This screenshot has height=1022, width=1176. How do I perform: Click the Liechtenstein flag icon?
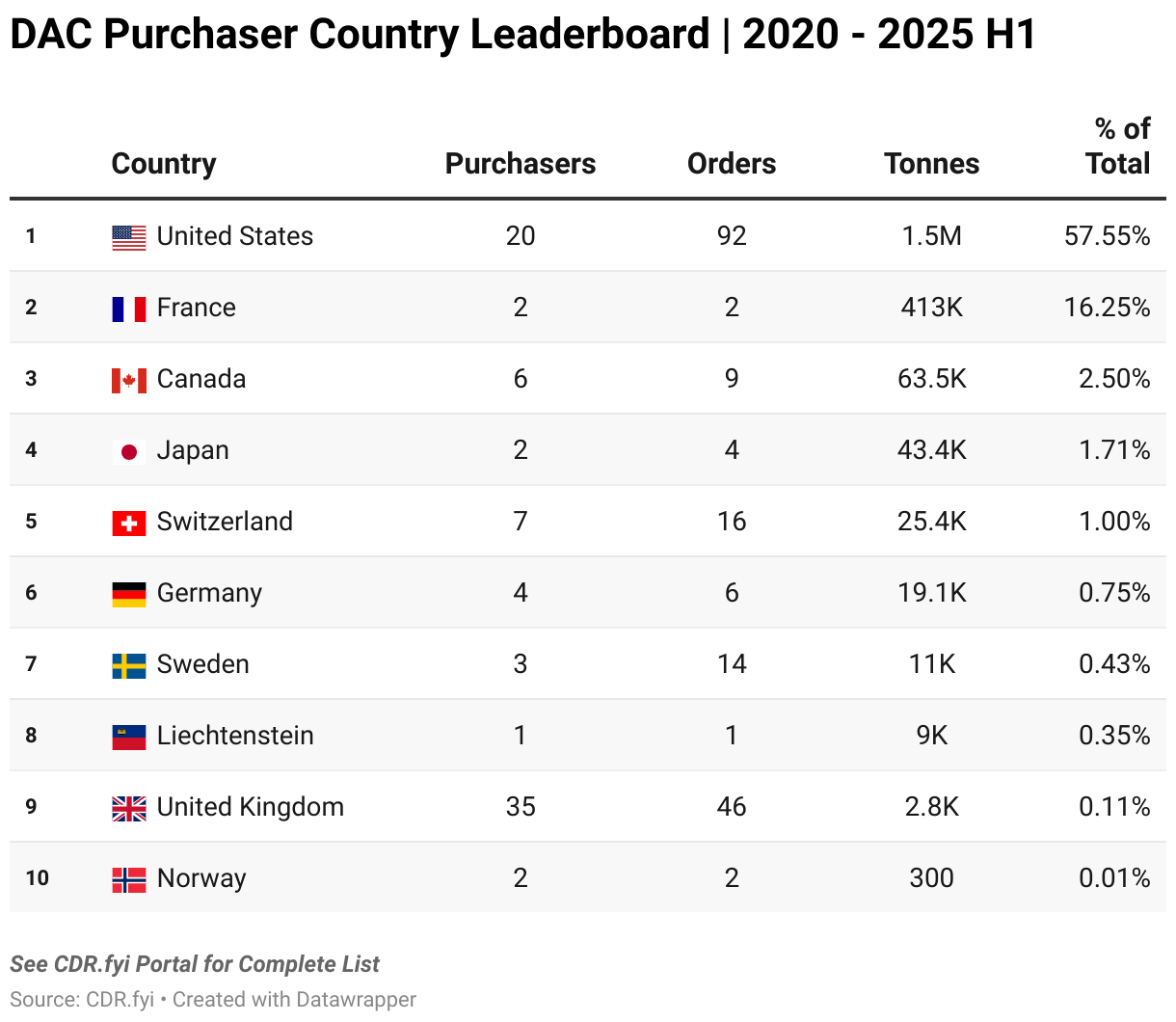click(129, 737)
